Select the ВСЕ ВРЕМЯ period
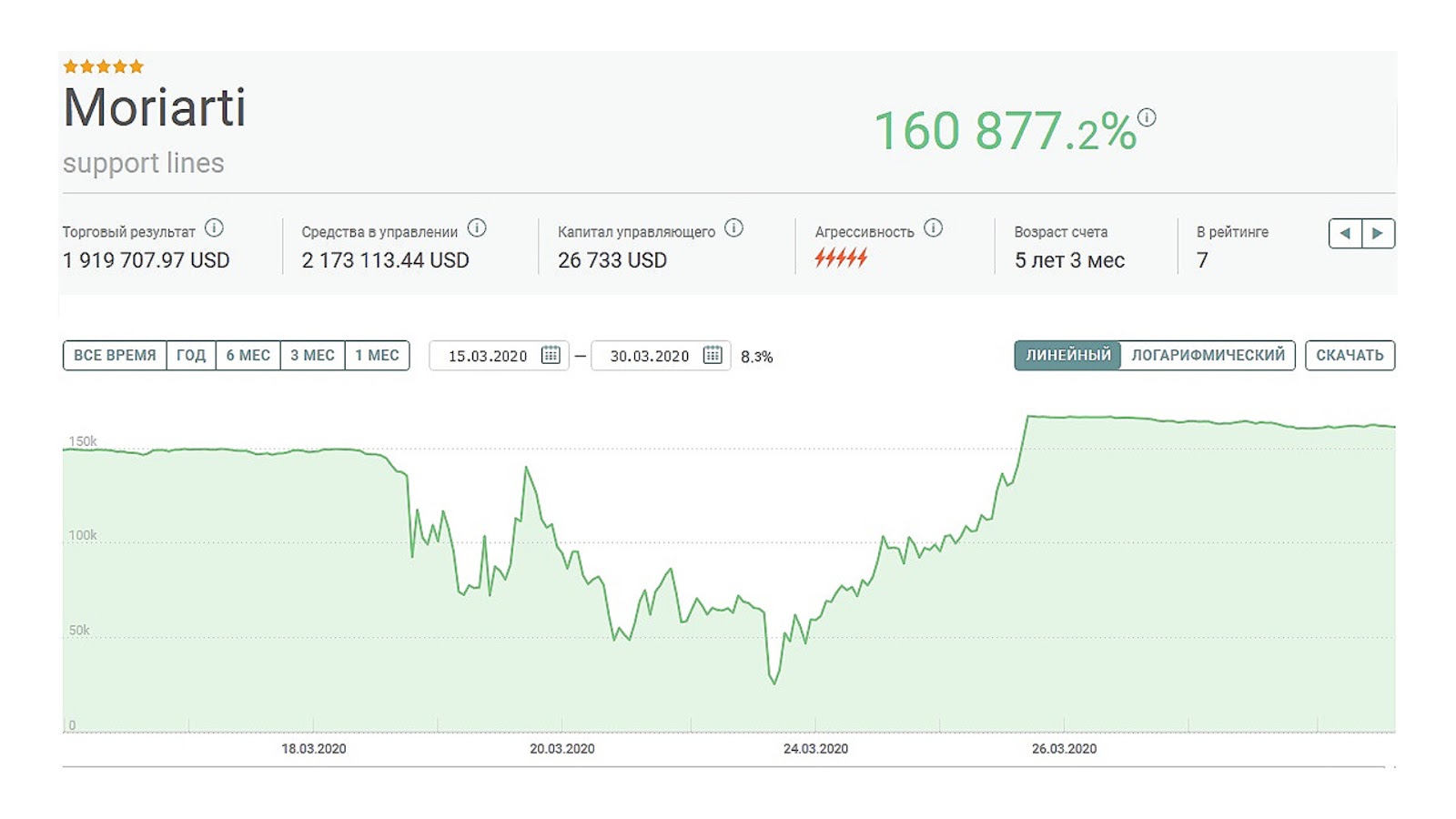This screenshot has height=819, width=1456. point(115,355)
